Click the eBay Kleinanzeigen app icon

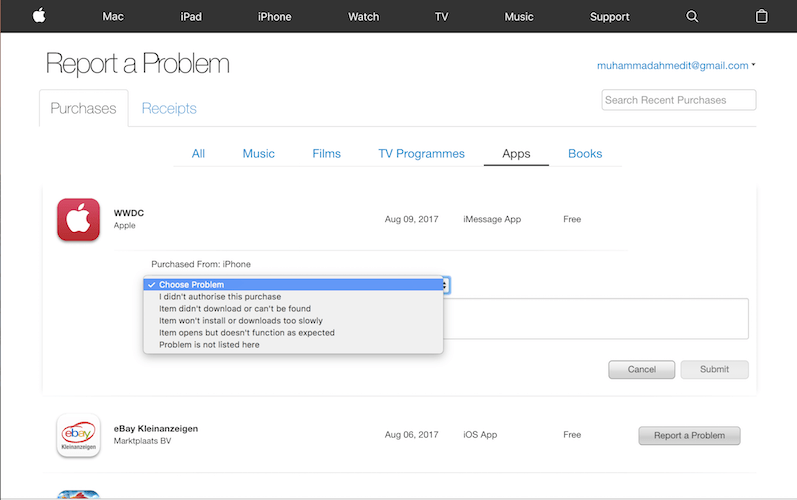click(78, 435)
